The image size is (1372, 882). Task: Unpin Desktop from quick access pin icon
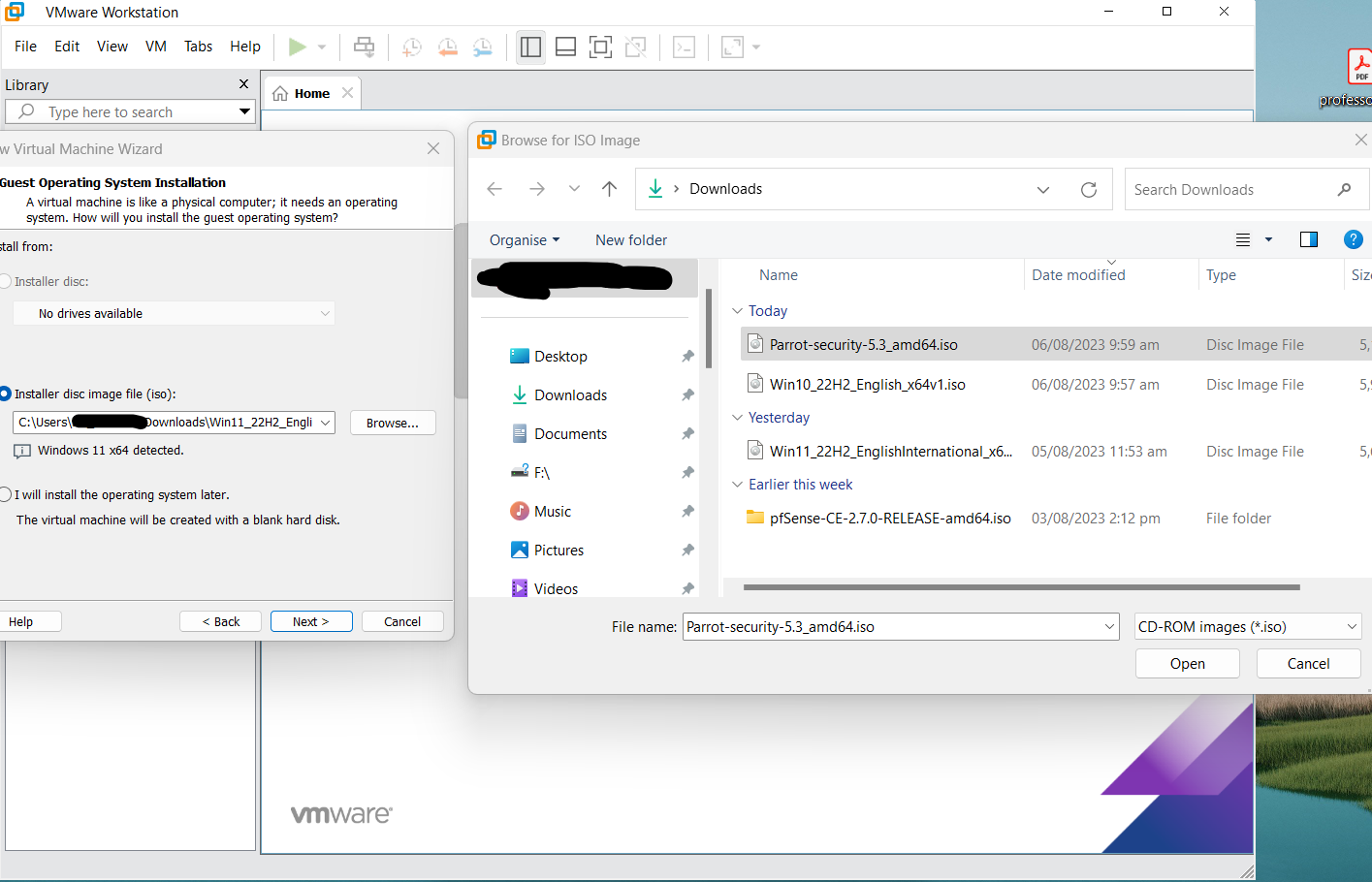pyautogui.click(x=687, y=357)
